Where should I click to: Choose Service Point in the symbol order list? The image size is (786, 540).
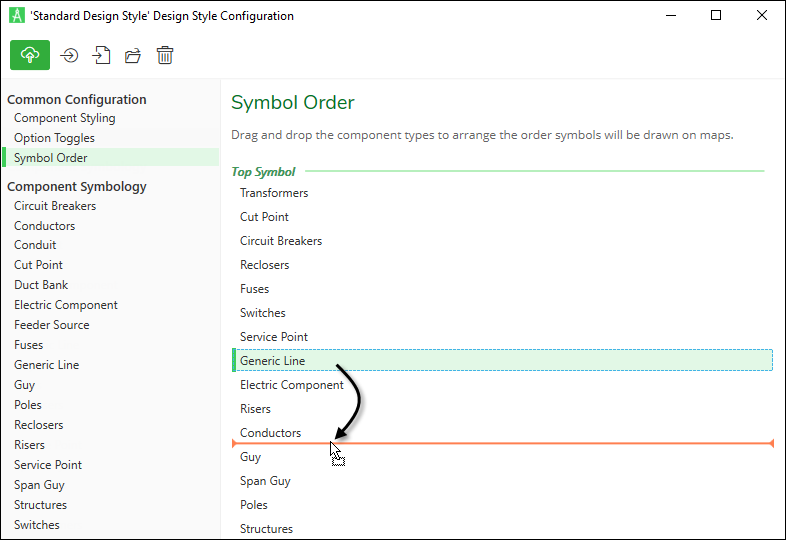[x=274, y=337]
